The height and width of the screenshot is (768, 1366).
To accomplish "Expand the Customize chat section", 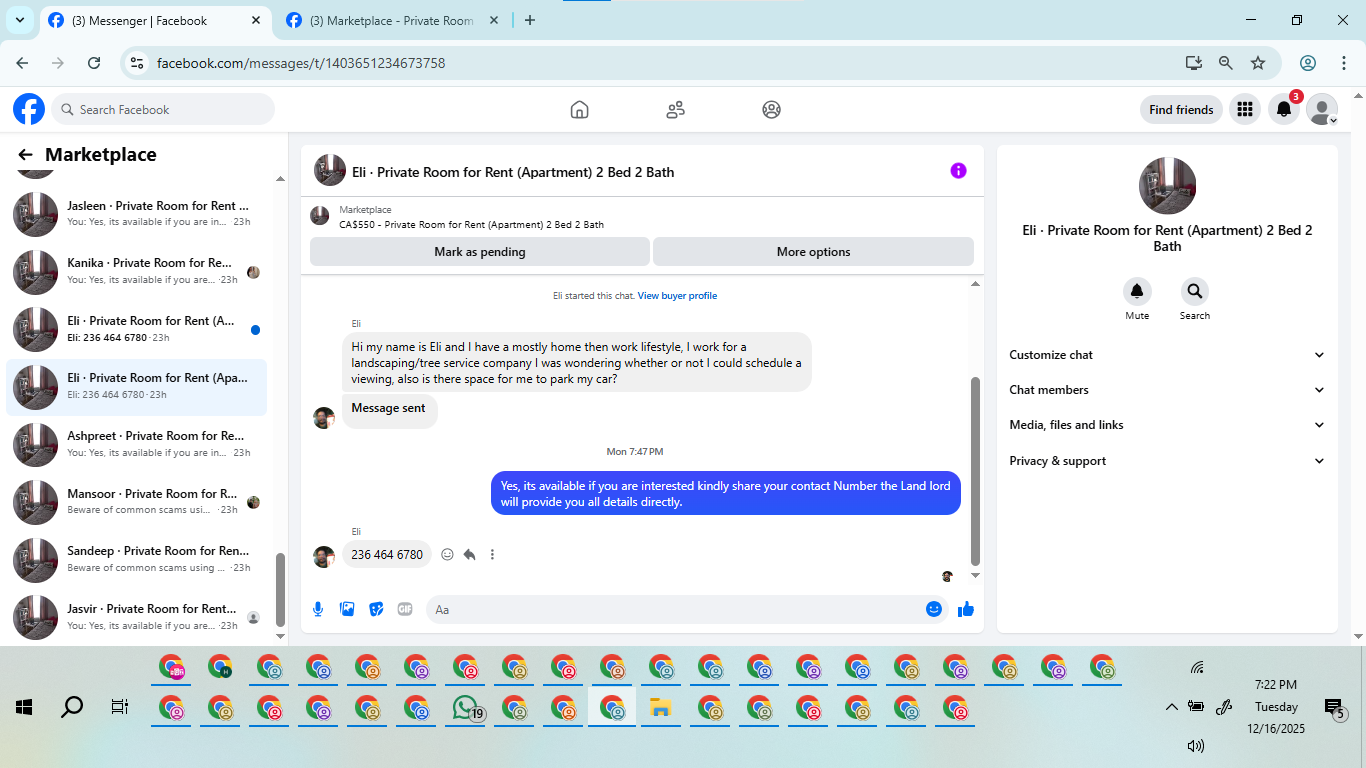I will [1167, 355].
